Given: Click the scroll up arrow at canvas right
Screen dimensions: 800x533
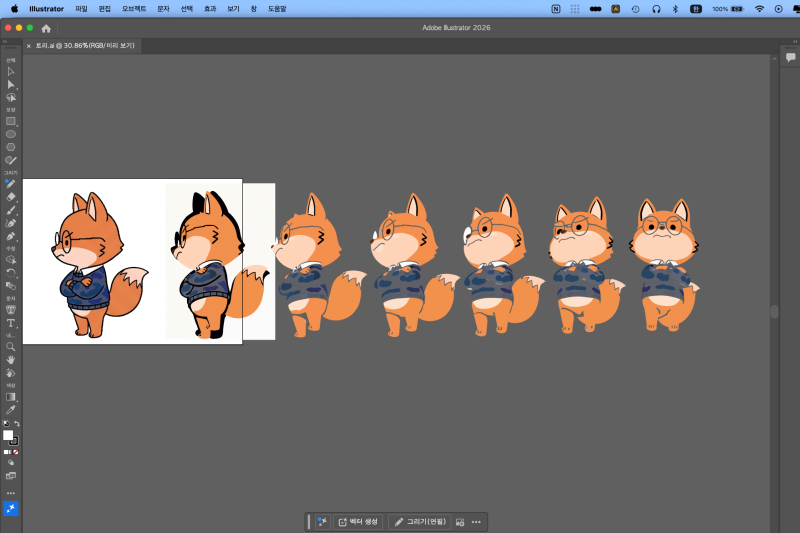Looking at the screenshot, I should [774, 59].
